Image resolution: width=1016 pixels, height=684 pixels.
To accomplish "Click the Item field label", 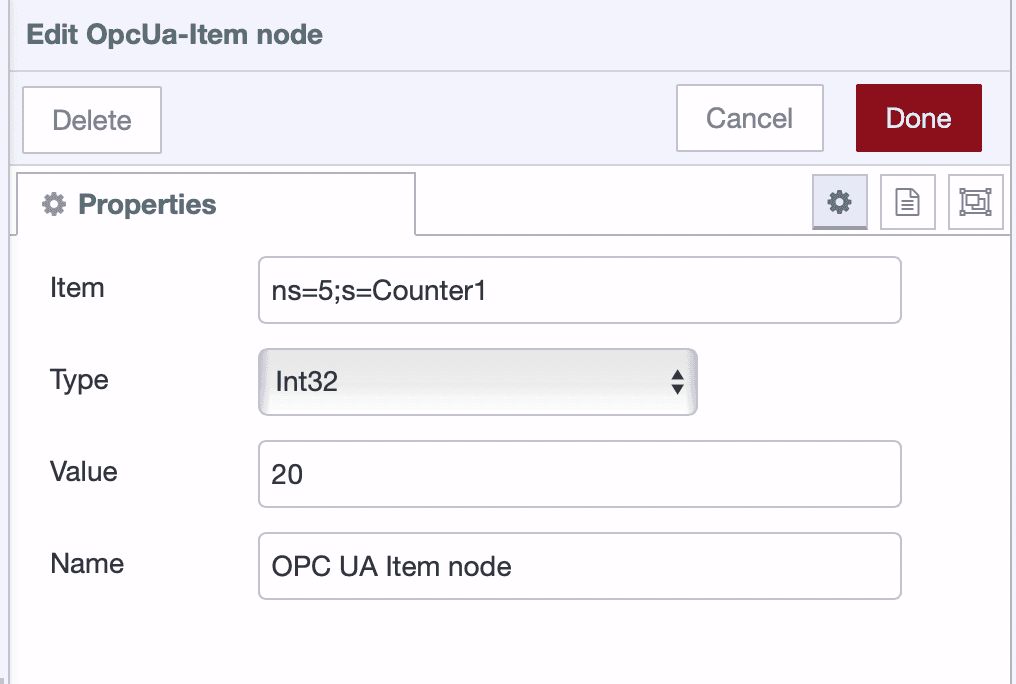I will click(x=78, y=288).
